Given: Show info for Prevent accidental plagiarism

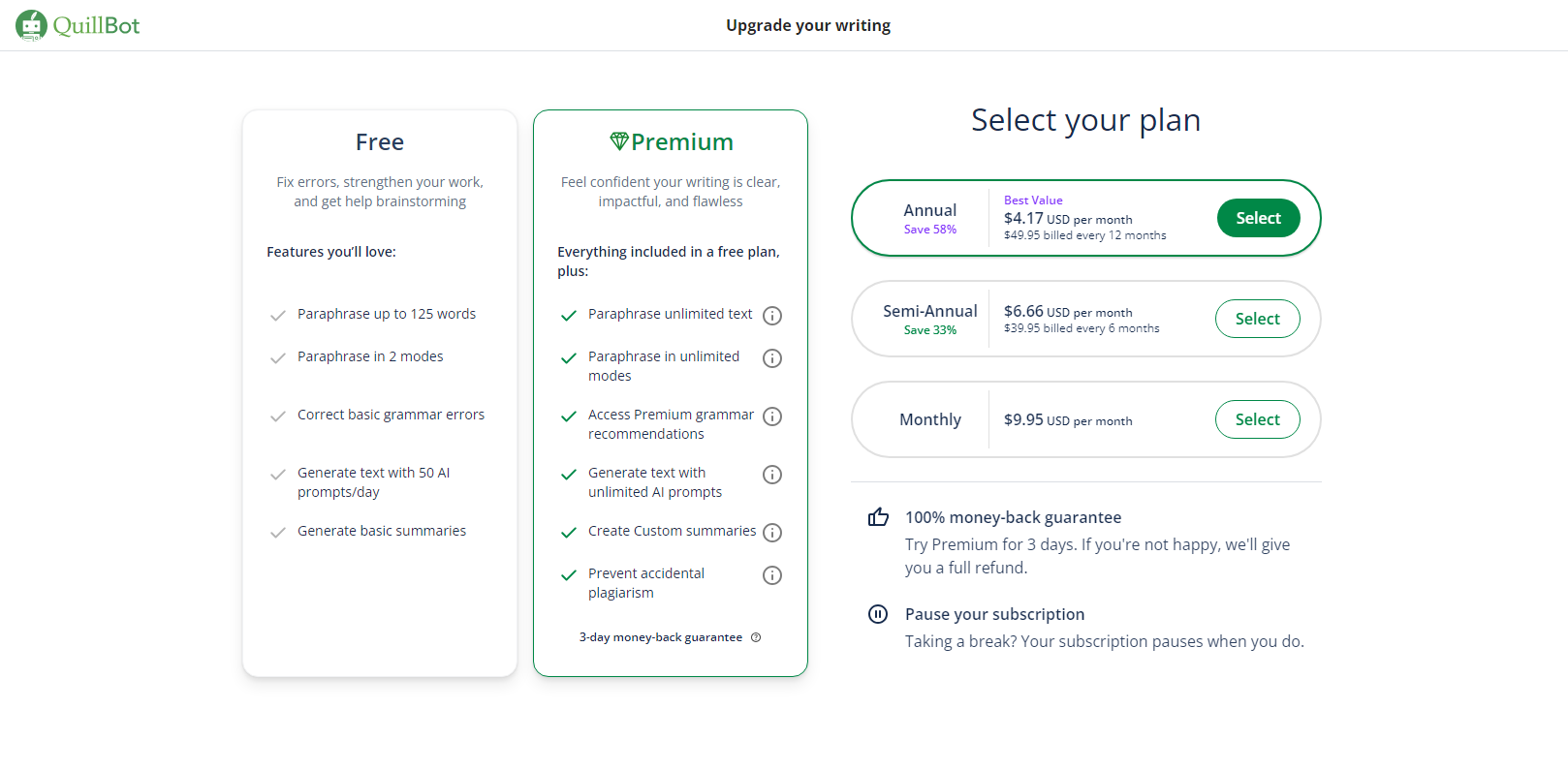Looking at the screenshot, I should click(772, 575).
